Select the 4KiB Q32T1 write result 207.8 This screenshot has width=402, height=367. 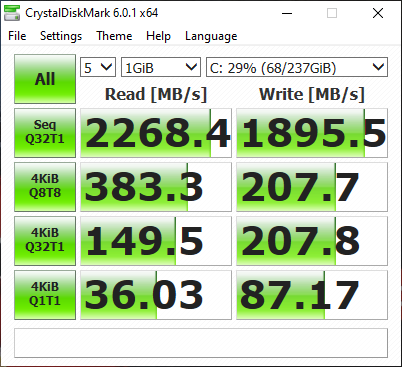click(x=312, y=241)
